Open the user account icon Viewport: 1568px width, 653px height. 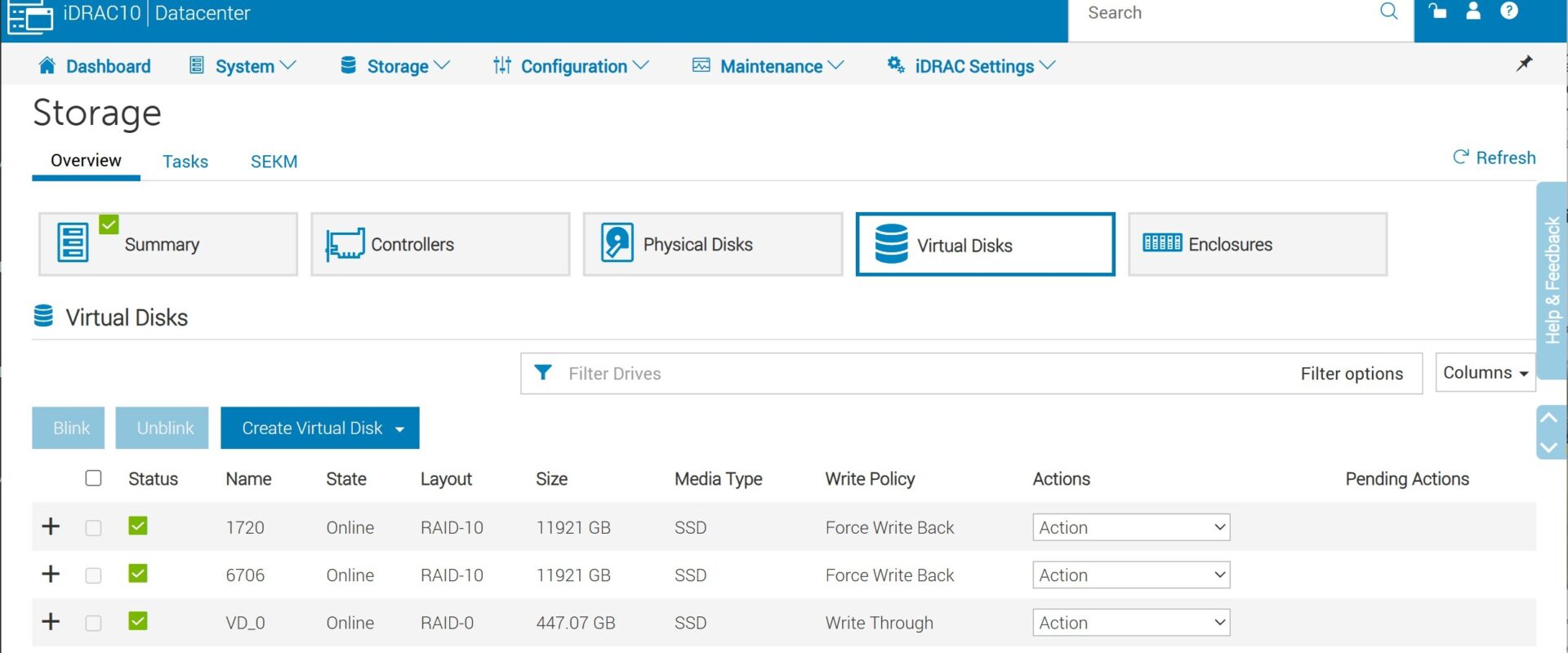(x=1473, y=11)
